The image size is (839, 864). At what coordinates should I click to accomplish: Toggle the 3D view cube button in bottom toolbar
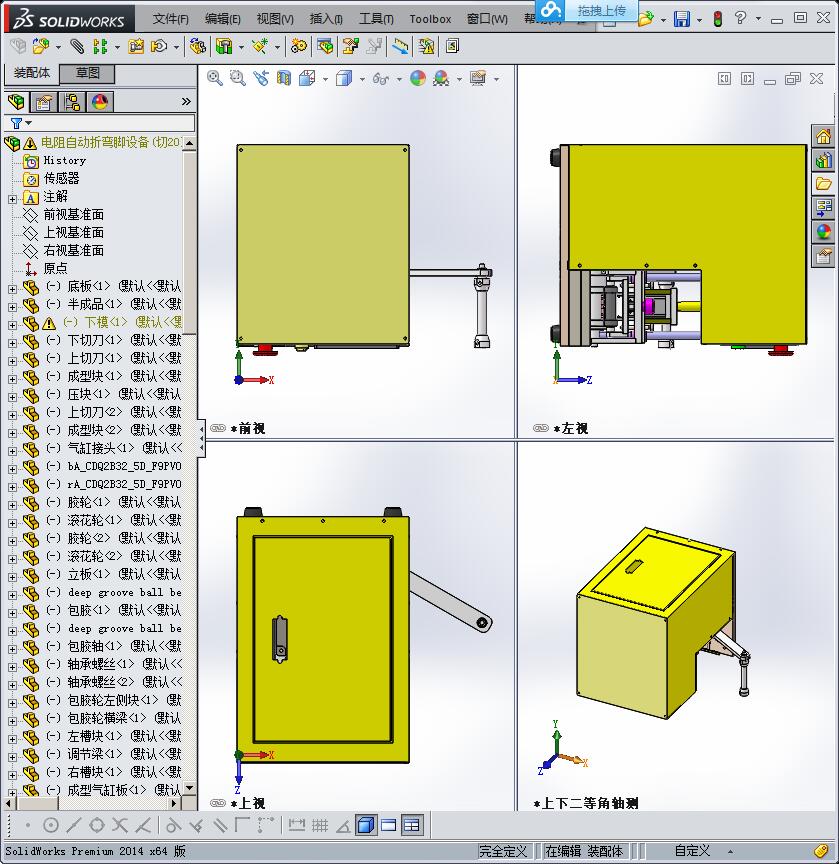click(366, 825)
